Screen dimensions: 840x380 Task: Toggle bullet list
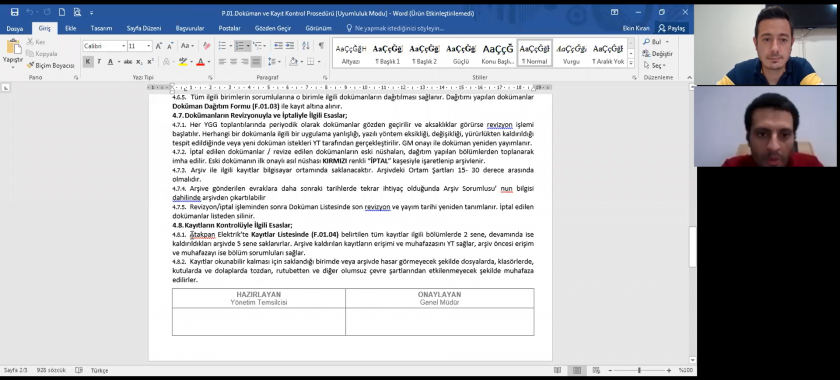[x=222, y=46]
